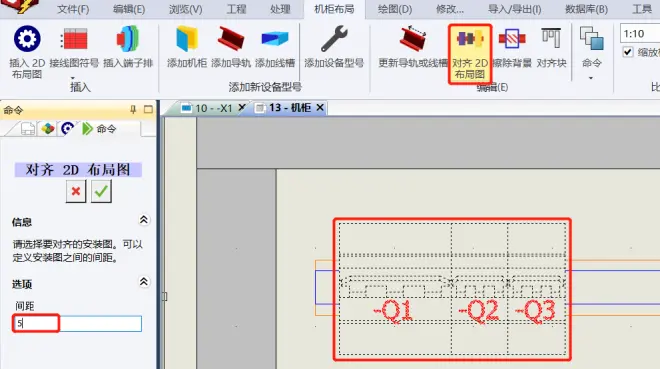Open the 命令 ribbon dropdown arrow
This screenshot has height=369, width=660.
[591, 78]
